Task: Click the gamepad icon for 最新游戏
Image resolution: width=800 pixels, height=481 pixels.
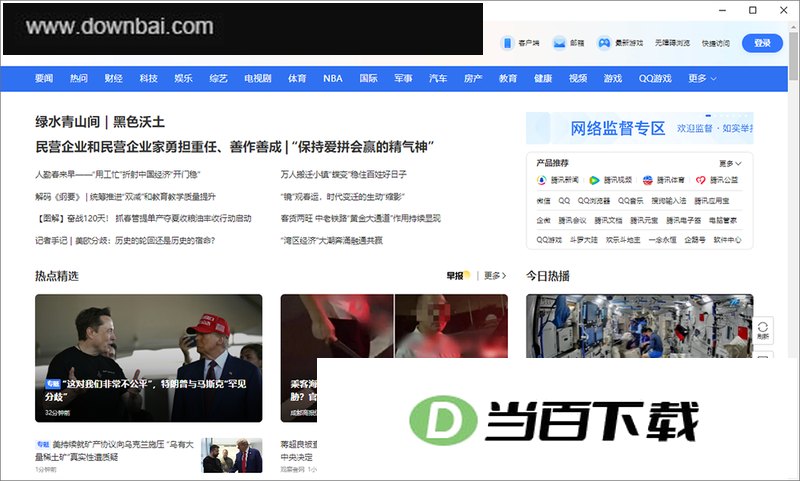Action: click(604, 43)
